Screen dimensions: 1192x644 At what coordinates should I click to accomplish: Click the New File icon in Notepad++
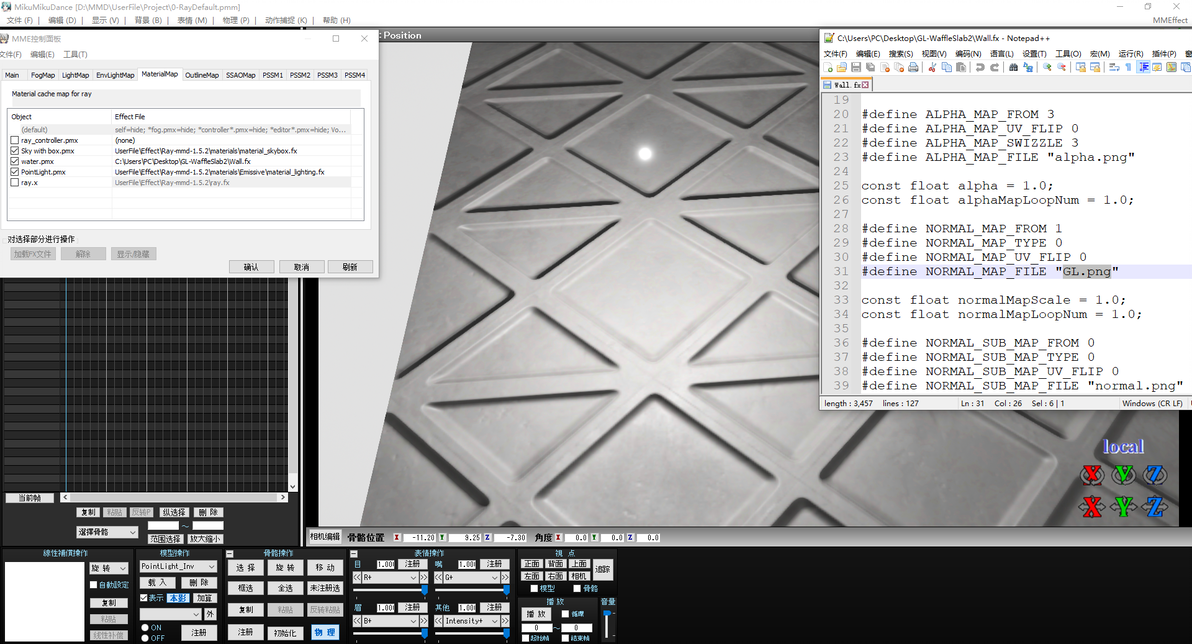[x=828, y=67]
